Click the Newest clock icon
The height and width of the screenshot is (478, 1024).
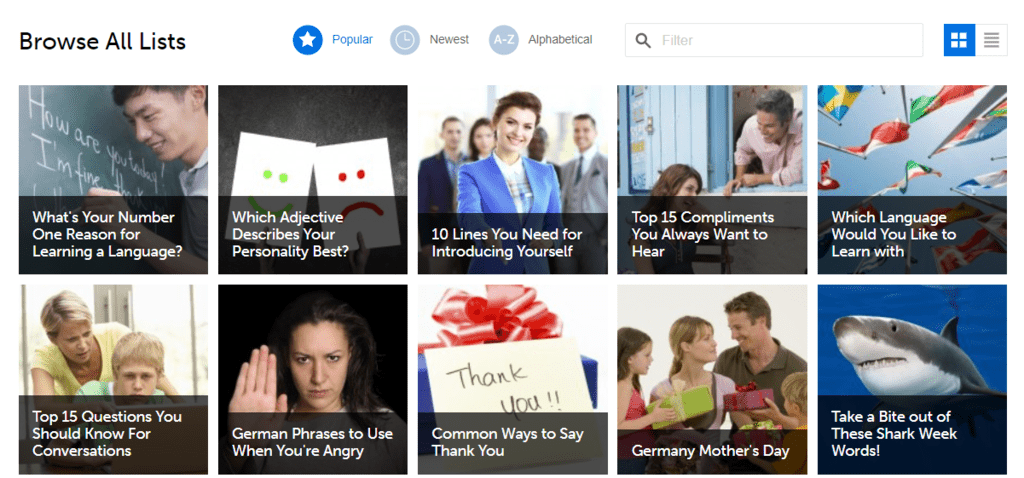click(x=405, y=40)
